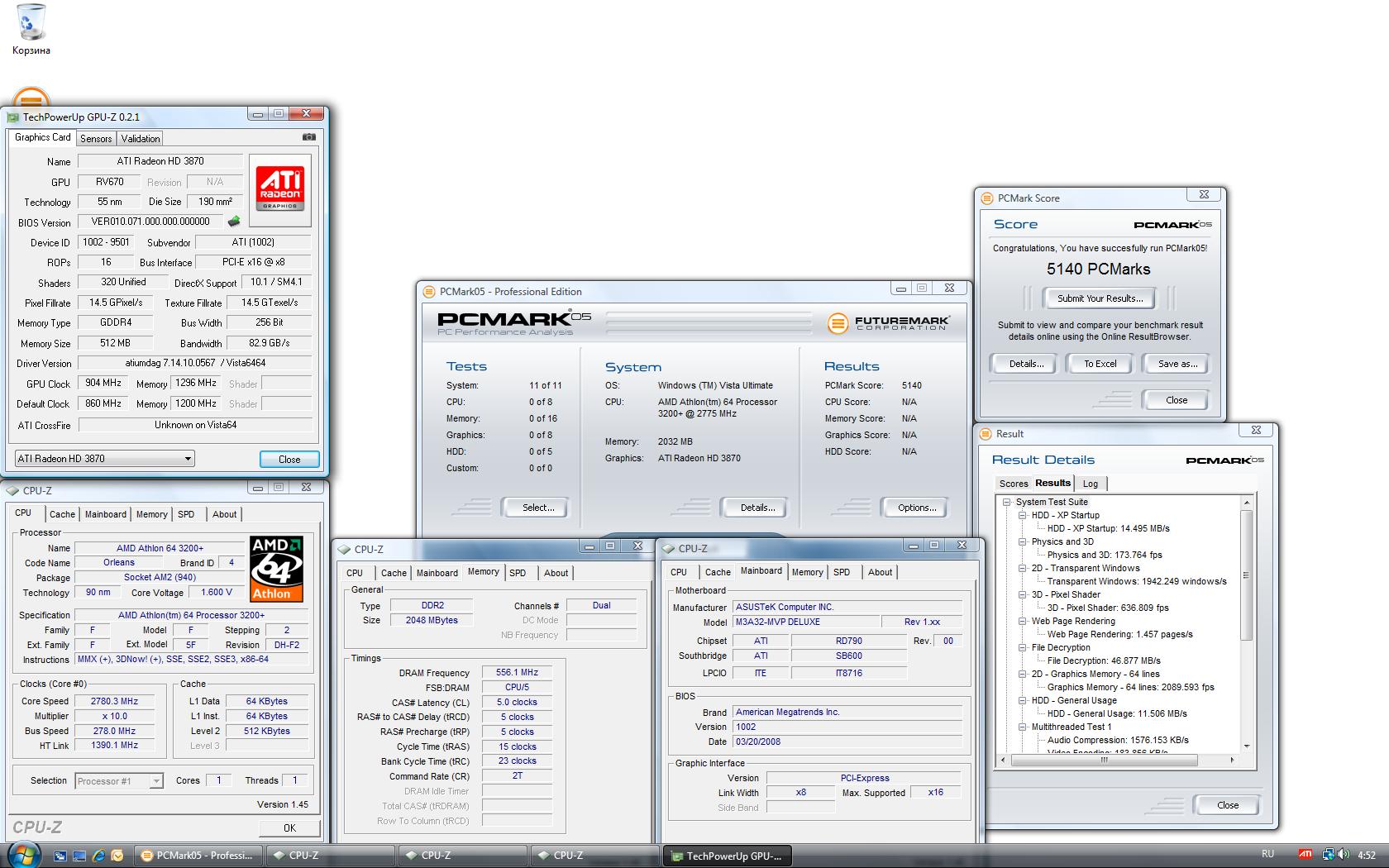The height and width of the screenshot is (868, 1389).
Task: Open the About tab in the CPU-Z Mainboard window
Action: (x=880, y=572)
